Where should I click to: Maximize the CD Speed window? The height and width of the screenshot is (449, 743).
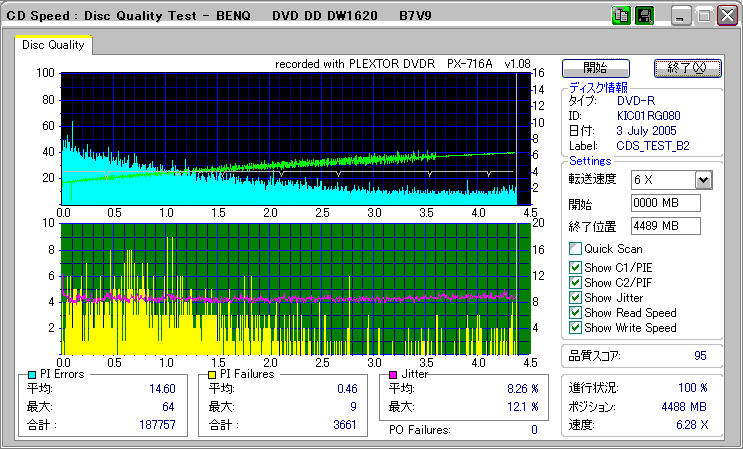pyautogui.click(x=703, y=17)
